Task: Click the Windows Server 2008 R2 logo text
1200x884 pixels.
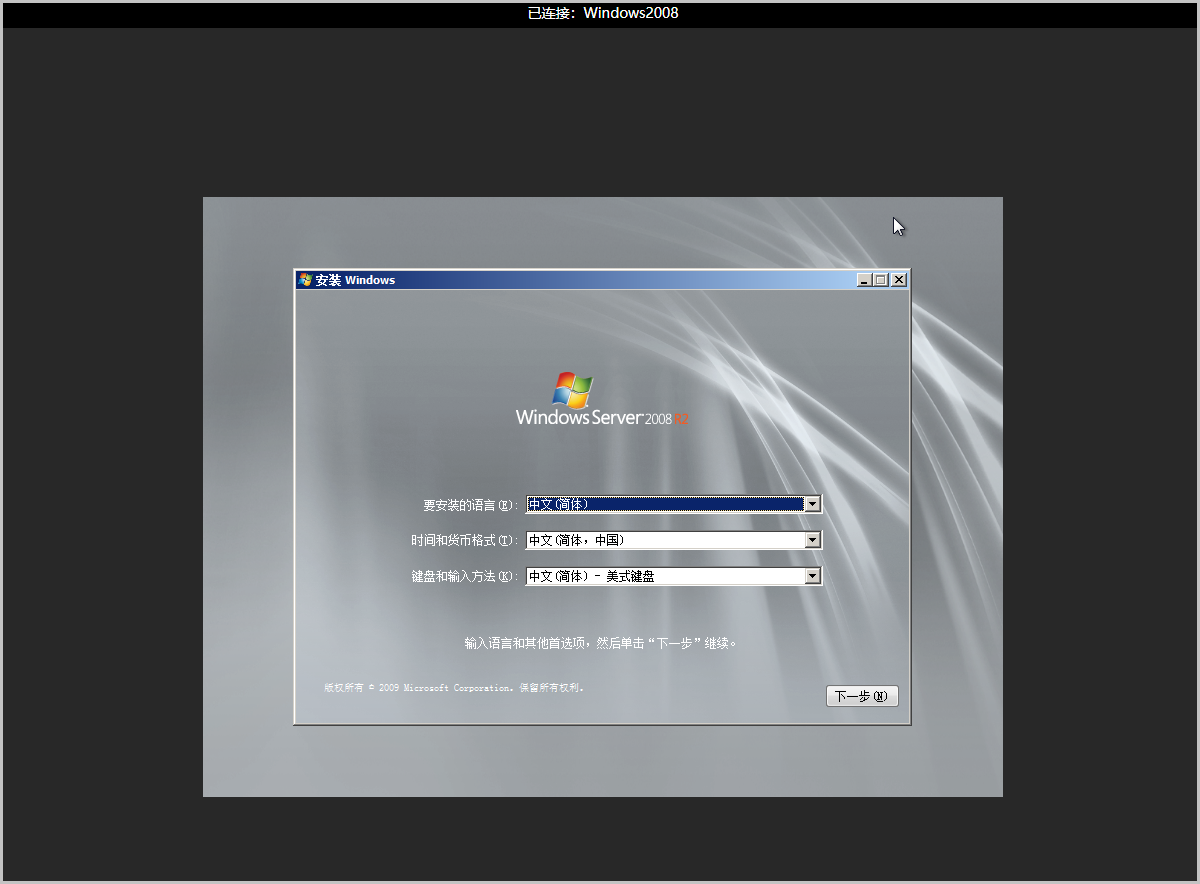Action: tap(602, 418)
